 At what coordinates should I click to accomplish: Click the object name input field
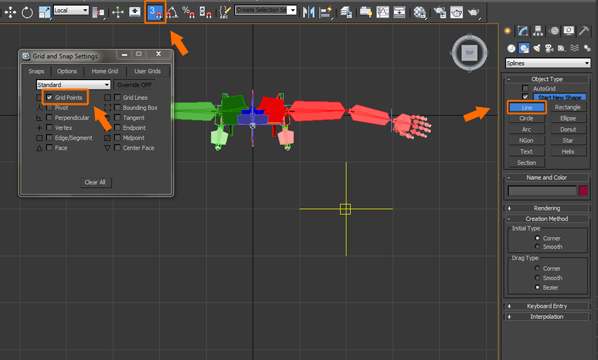[x=542, y=190]
